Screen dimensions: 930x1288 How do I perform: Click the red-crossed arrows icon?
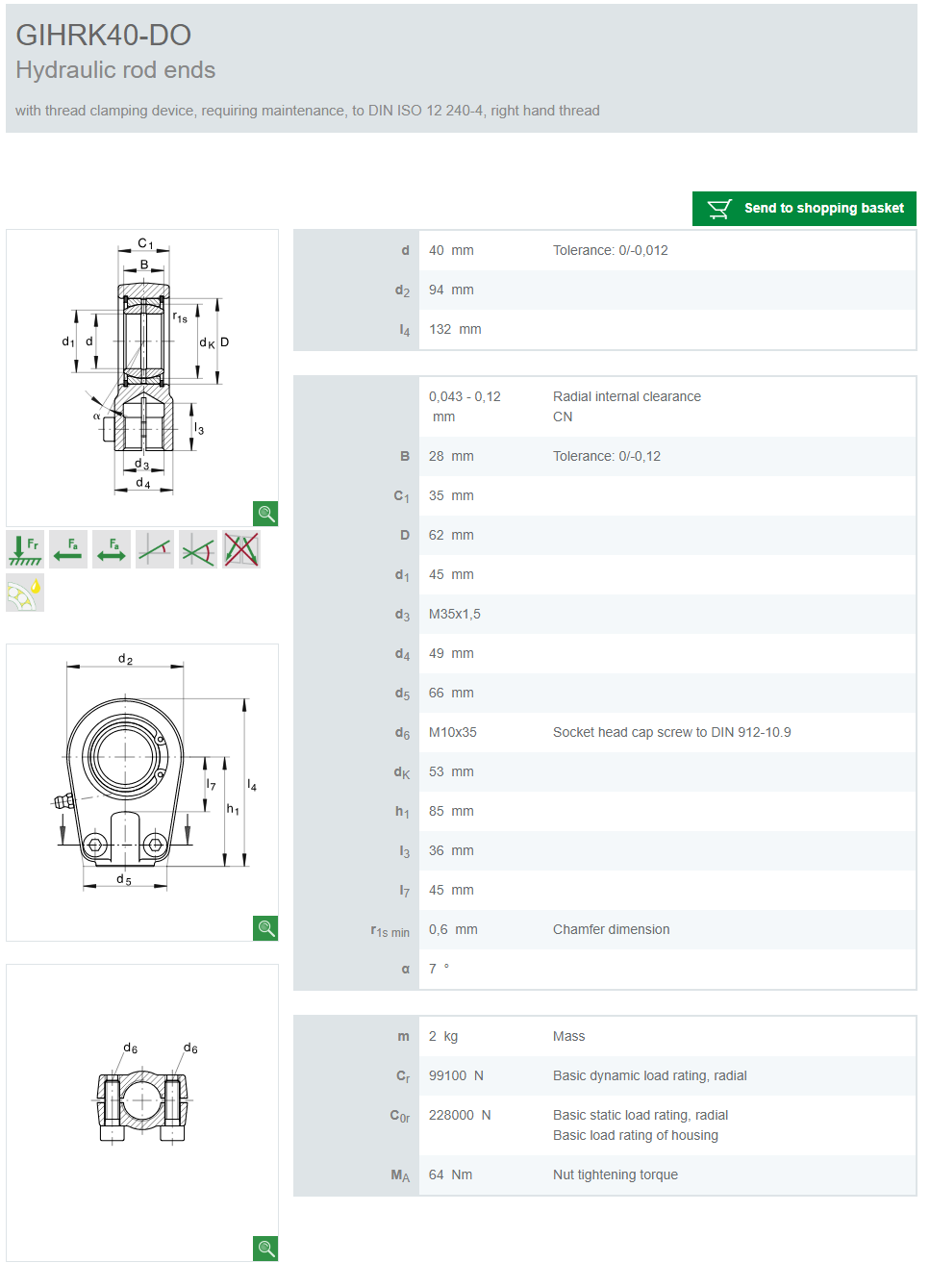tap(241, 549)
